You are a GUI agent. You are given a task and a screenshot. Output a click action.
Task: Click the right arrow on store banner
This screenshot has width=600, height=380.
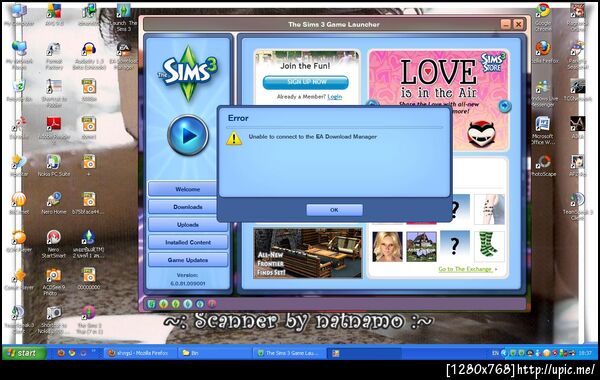click(504, 106)
